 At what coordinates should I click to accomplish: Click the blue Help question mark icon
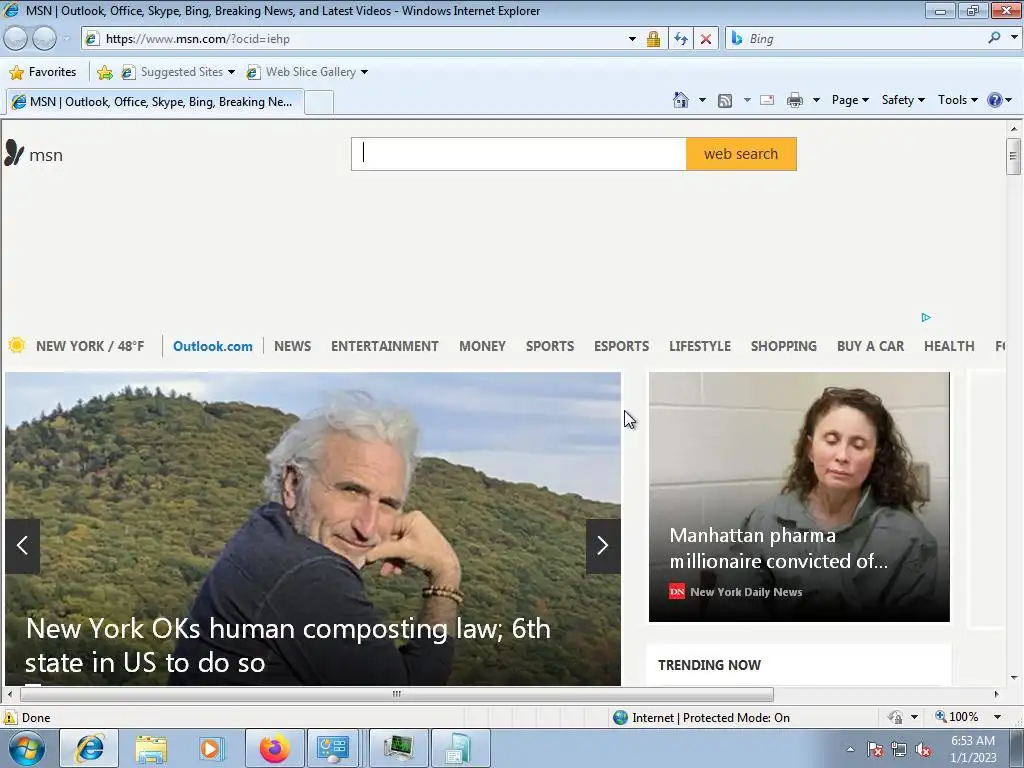[995, 100]
